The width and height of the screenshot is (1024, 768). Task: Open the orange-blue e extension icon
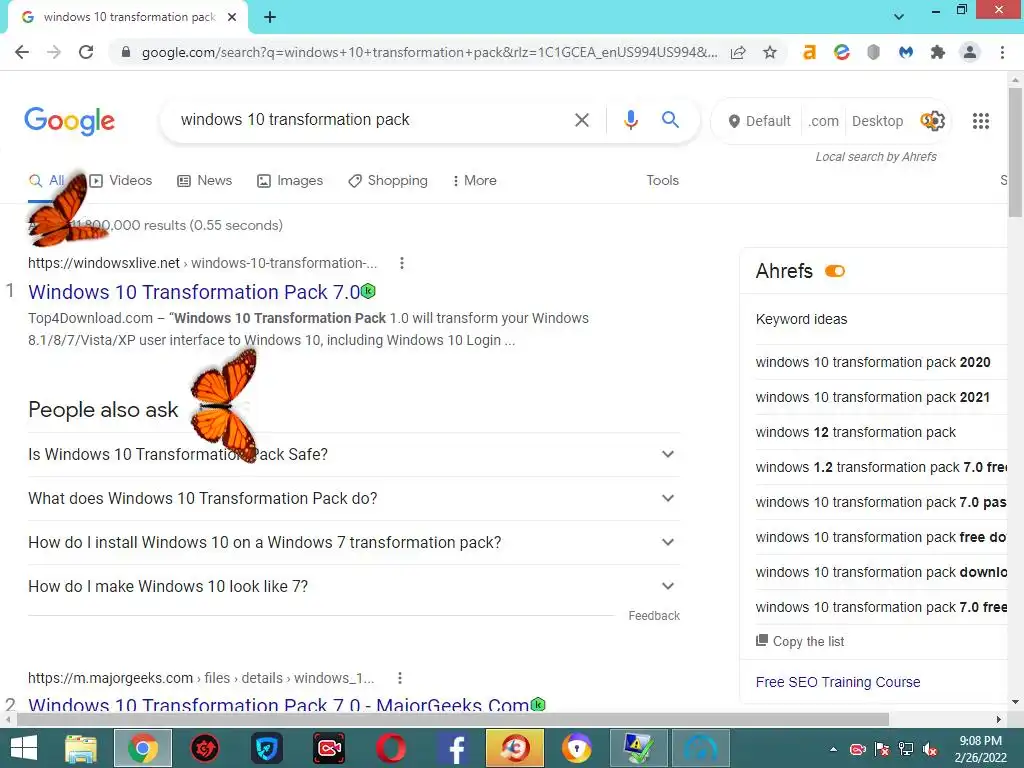[842, 52]
